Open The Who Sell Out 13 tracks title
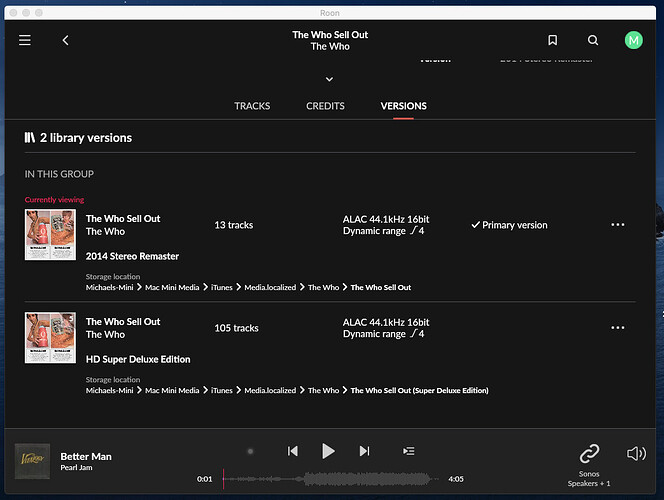664x500 pixels. 123,218
